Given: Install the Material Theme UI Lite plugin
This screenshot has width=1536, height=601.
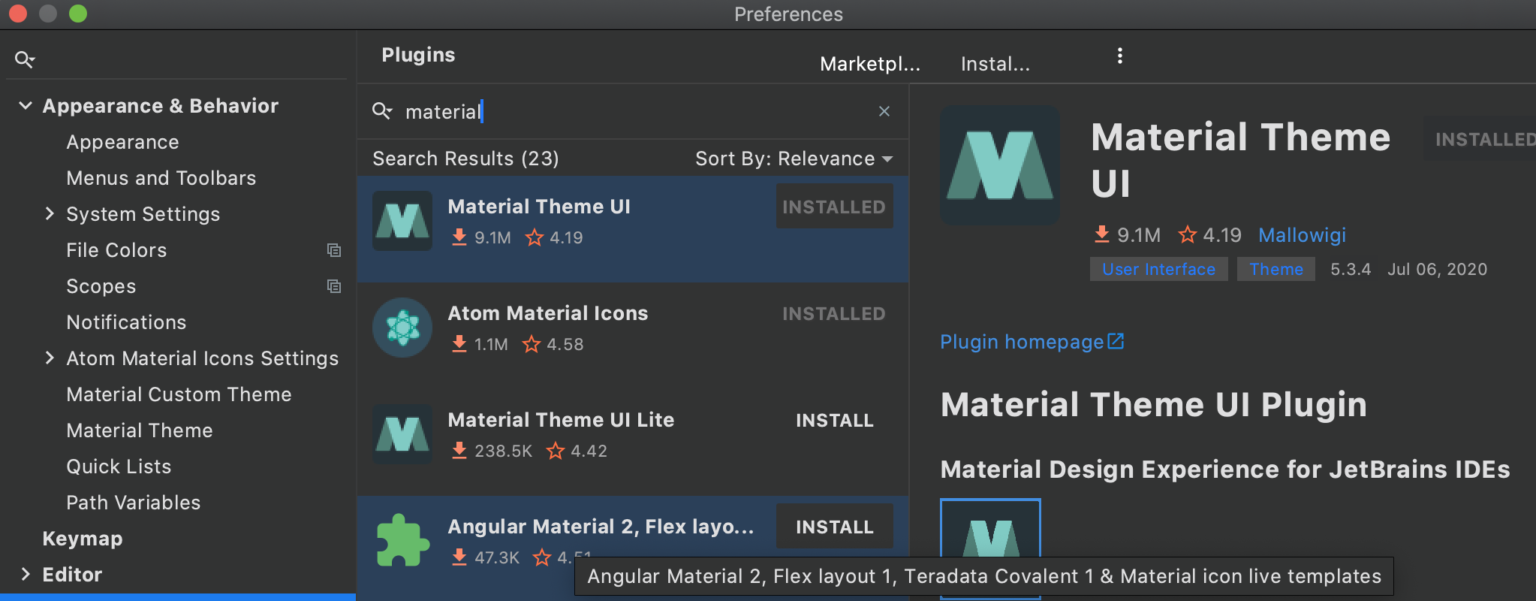Looking at the screenshot, I should pyautogui.click(x=834, y=420).
